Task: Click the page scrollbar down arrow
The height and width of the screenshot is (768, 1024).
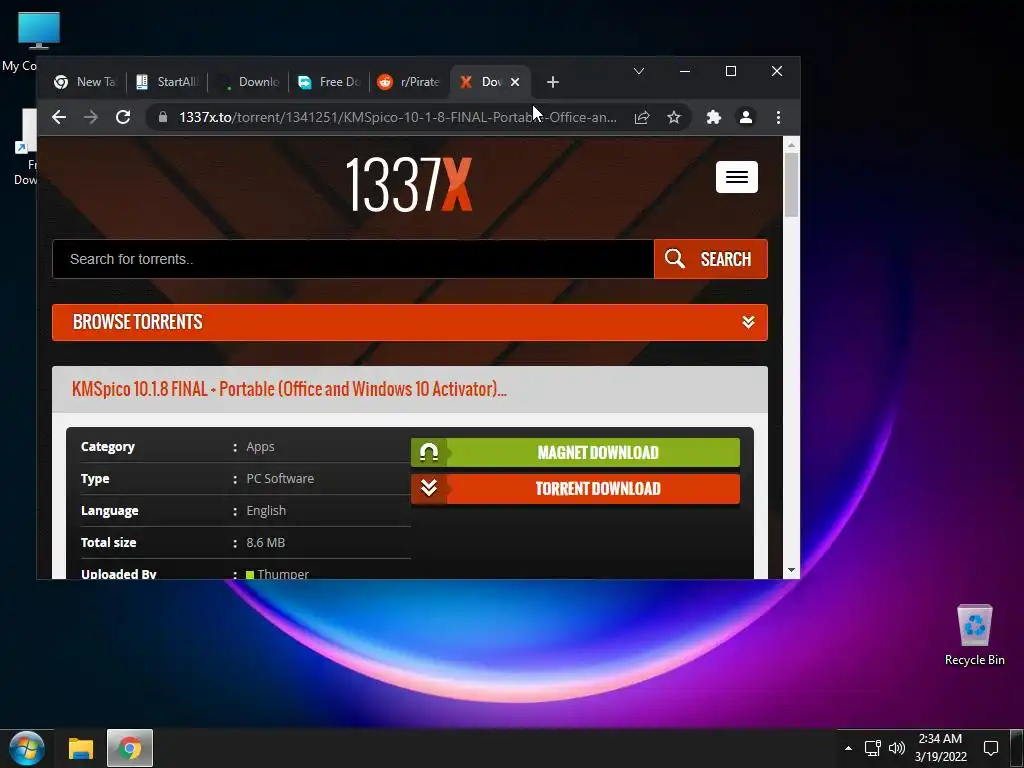Action: click(792, 570)
